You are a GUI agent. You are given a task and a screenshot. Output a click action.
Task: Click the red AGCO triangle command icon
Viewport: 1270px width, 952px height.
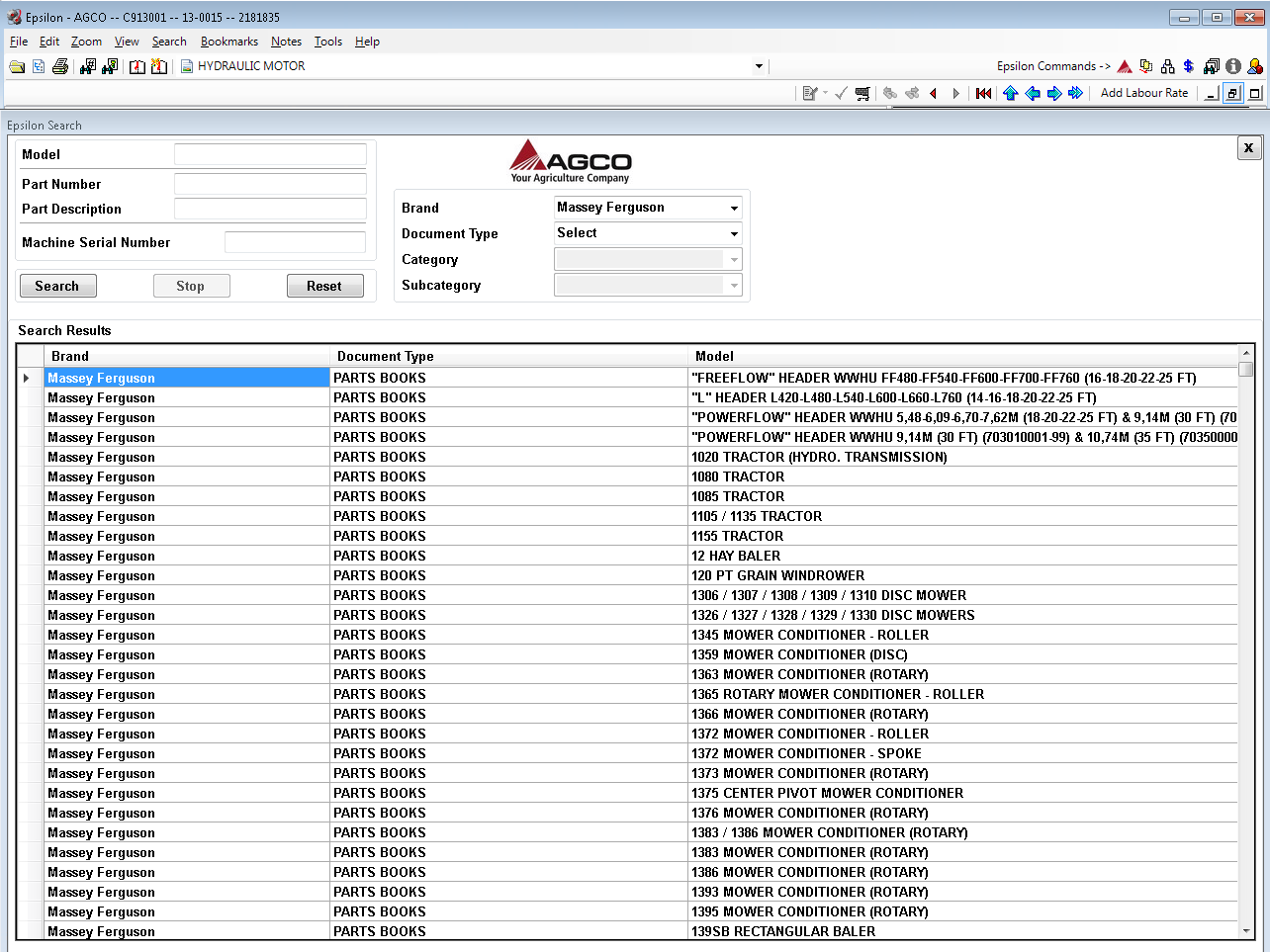click(x=1125, y=66)
